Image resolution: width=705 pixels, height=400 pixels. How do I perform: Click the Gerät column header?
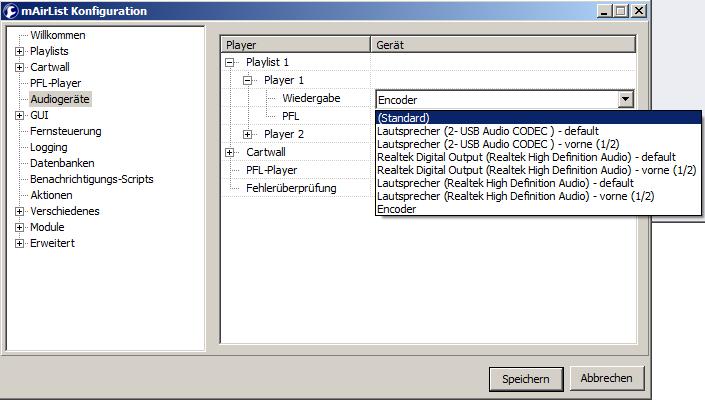tap(503, 45)
